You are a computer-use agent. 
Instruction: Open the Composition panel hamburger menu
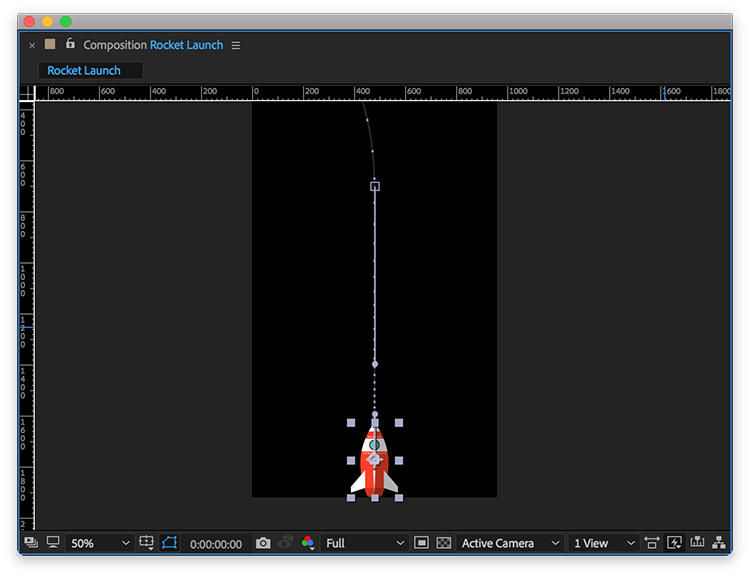[x=236, y=45]
